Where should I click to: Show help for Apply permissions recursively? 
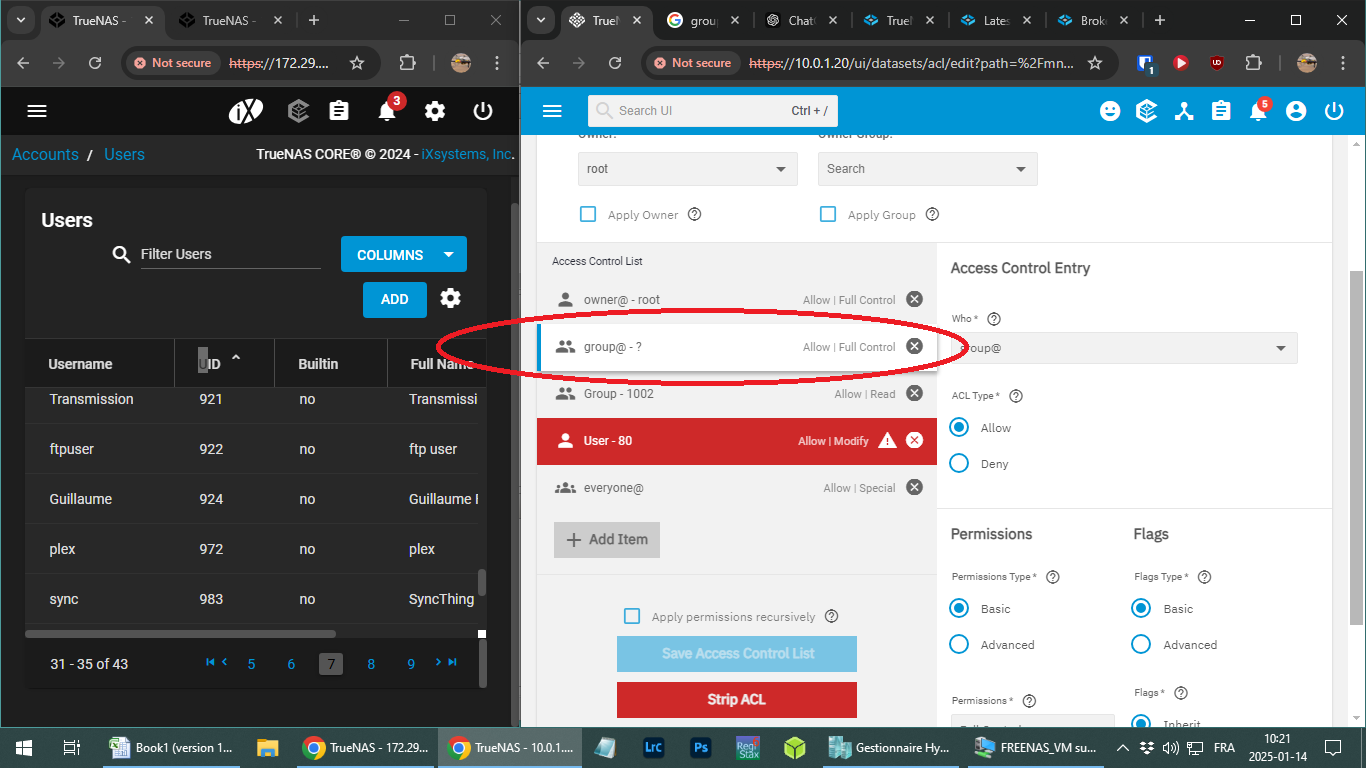click(832, 616)
